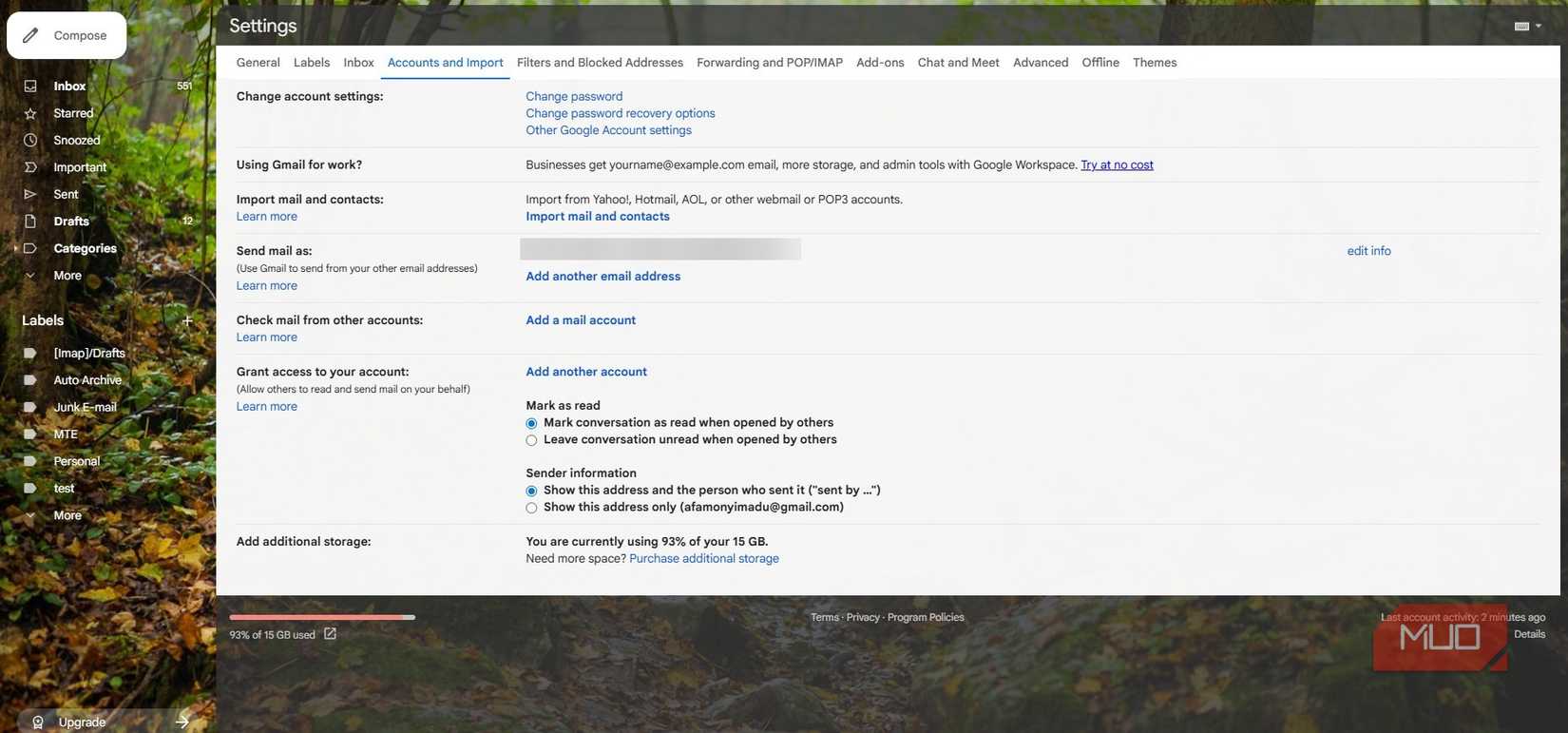Open the Terms footer link

825,618
